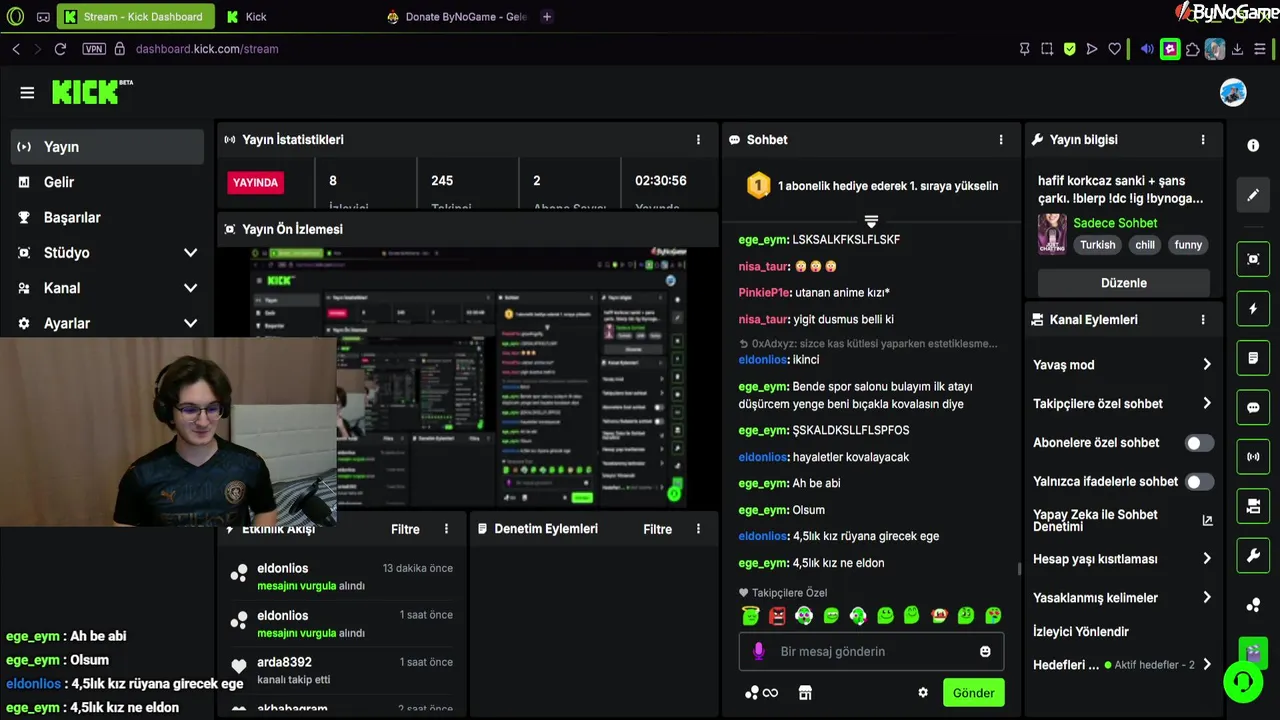The height and width of the screenshot is (720, 1280).
Task: Click the browser extensions puzzle icon
Action: click(1193, 49)
